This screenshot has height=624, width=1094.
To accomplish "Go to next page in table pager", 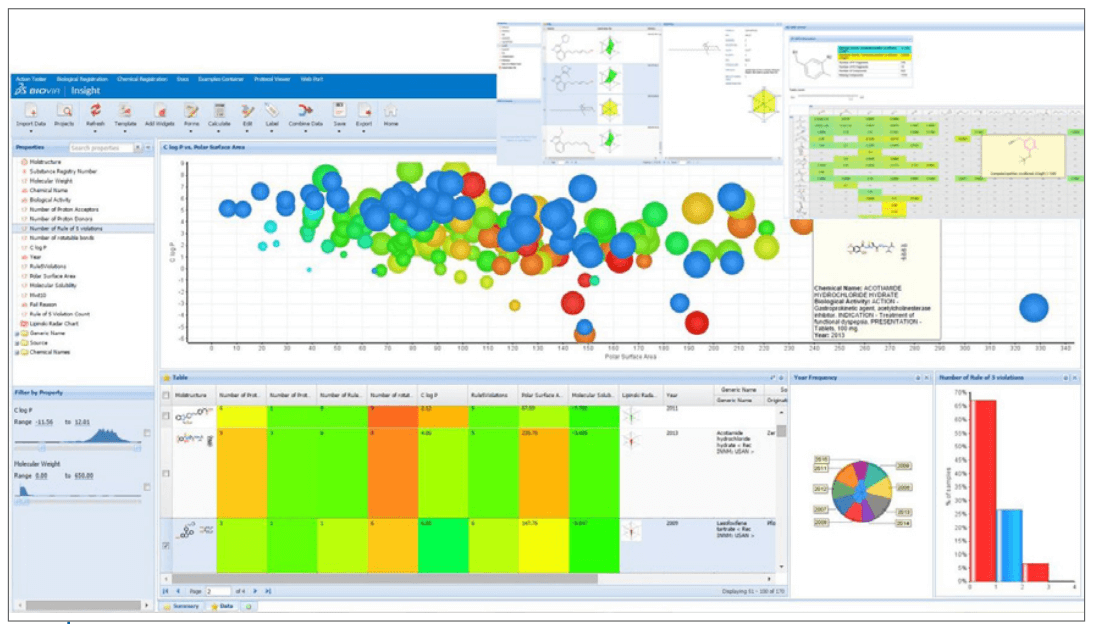I will point(255,591).
